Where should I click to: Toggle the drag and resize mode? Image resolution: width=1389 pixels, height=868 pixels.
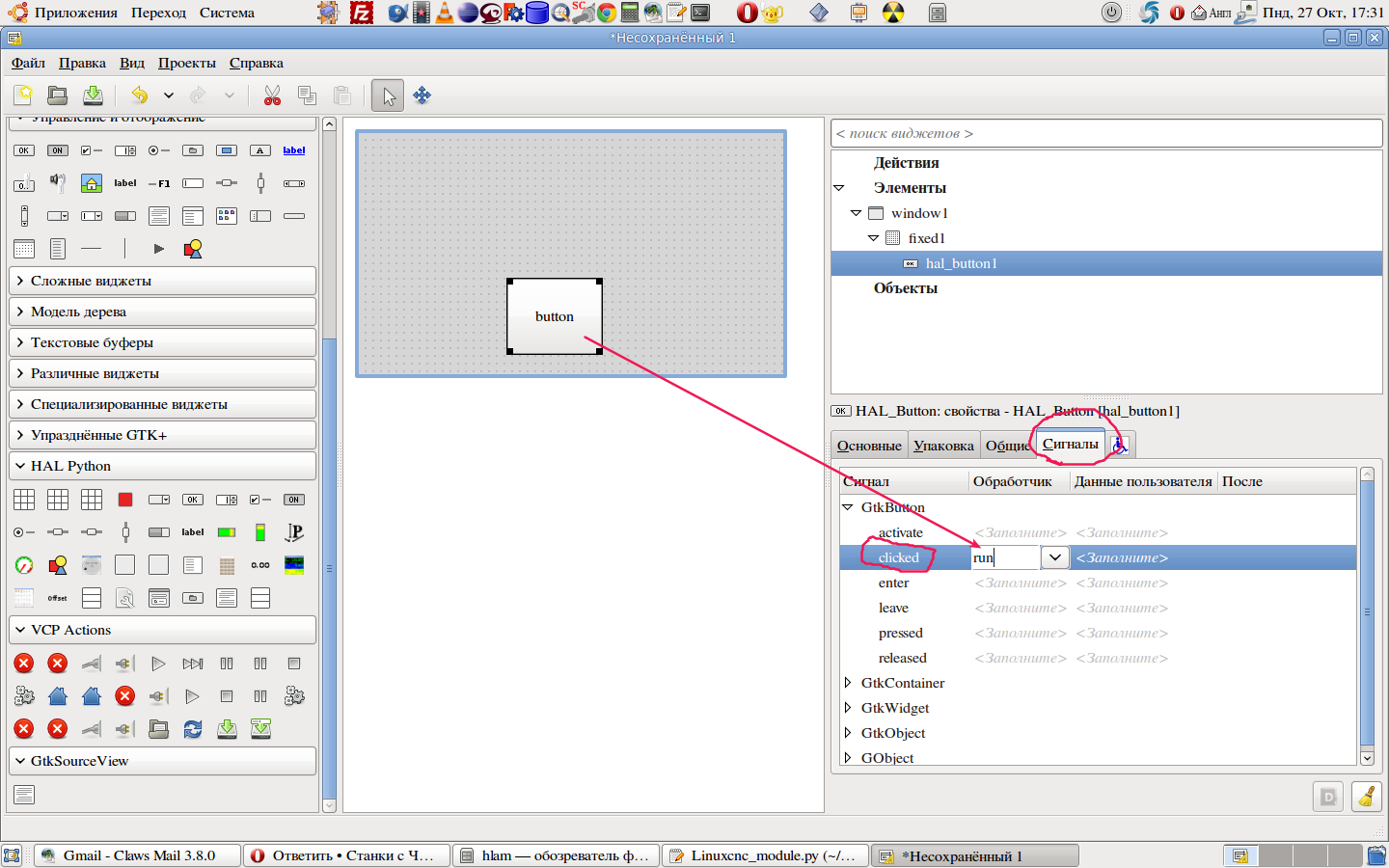422,95
